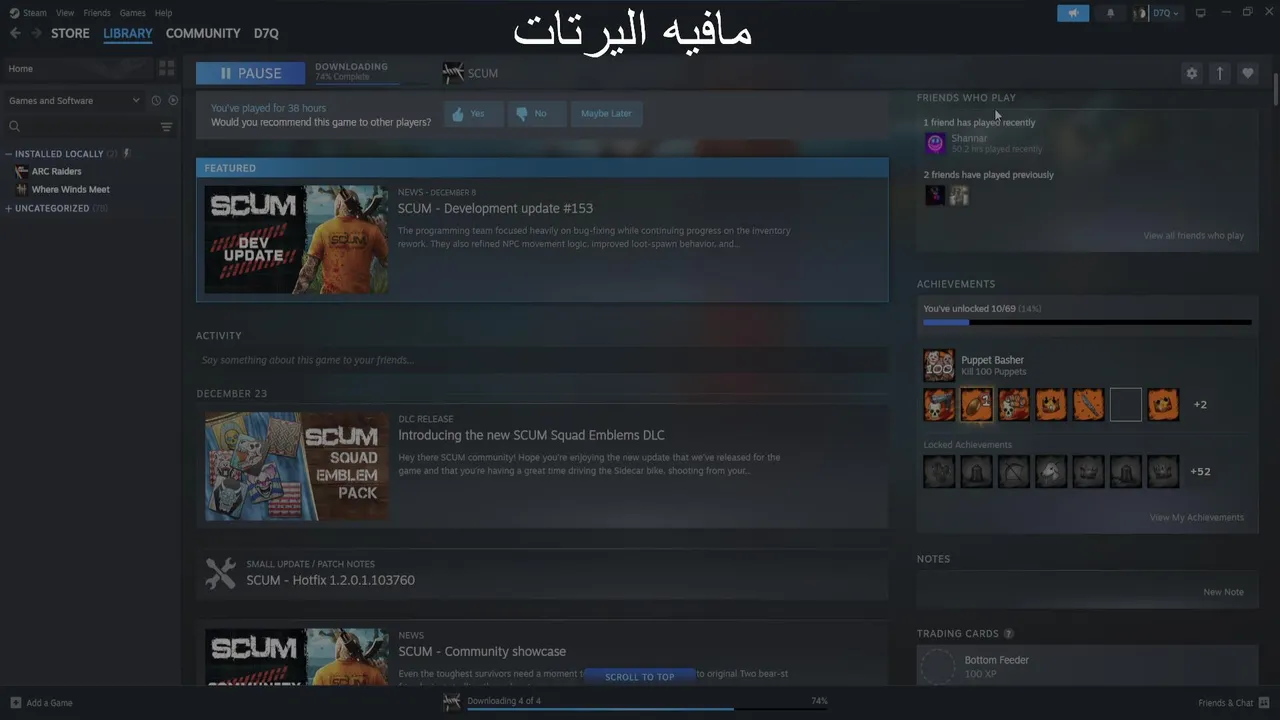This screenshot has height=720, width=1280.
Task: Create a New Note
Action: [1223, 592]
